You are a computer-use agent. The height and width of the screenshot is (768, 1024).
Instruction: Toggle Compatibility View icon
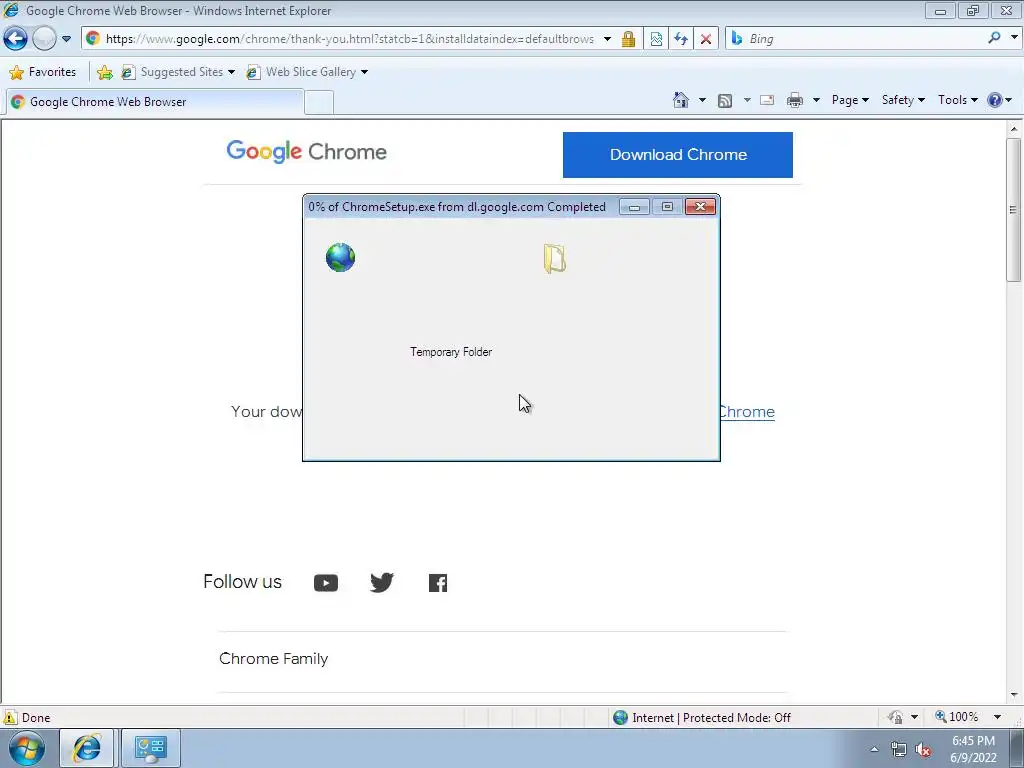(x=656, y=39)
